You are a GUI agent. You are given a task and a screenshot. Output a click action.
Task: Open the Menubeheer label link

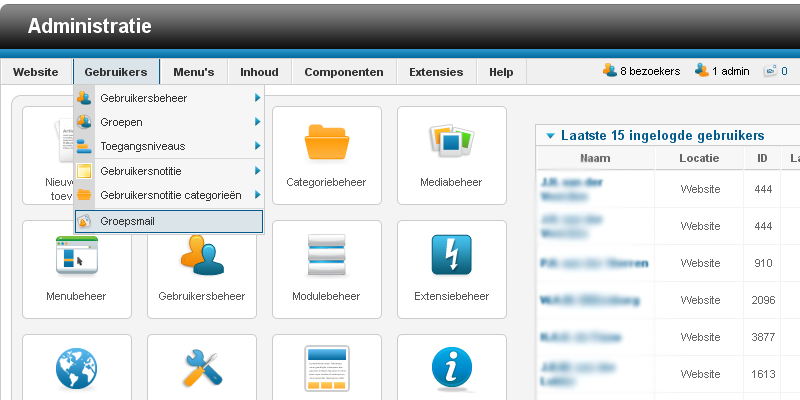tap(76, 296)
